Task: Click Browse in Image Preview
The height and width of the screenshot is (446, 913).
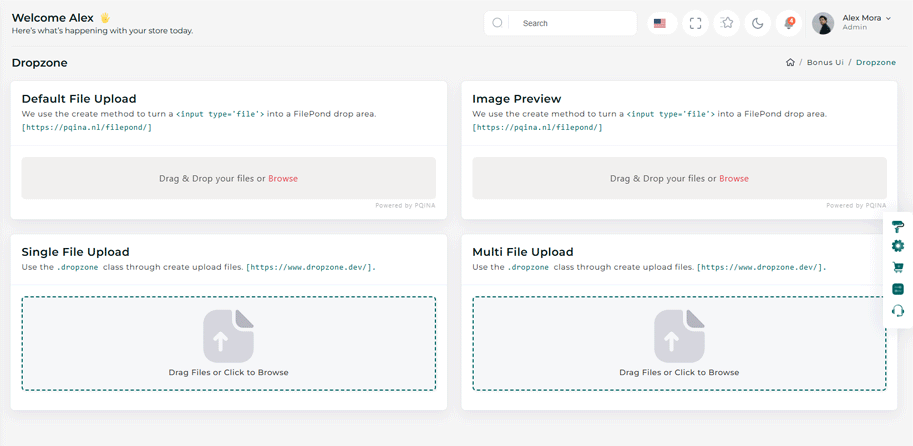Action: pyautogui.click(x=733, y=179)
